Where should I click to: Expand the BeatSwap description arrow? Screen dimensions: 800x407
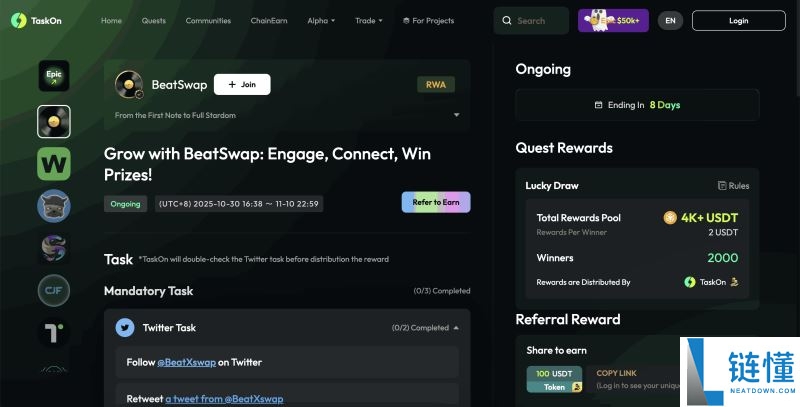[457, 115]
